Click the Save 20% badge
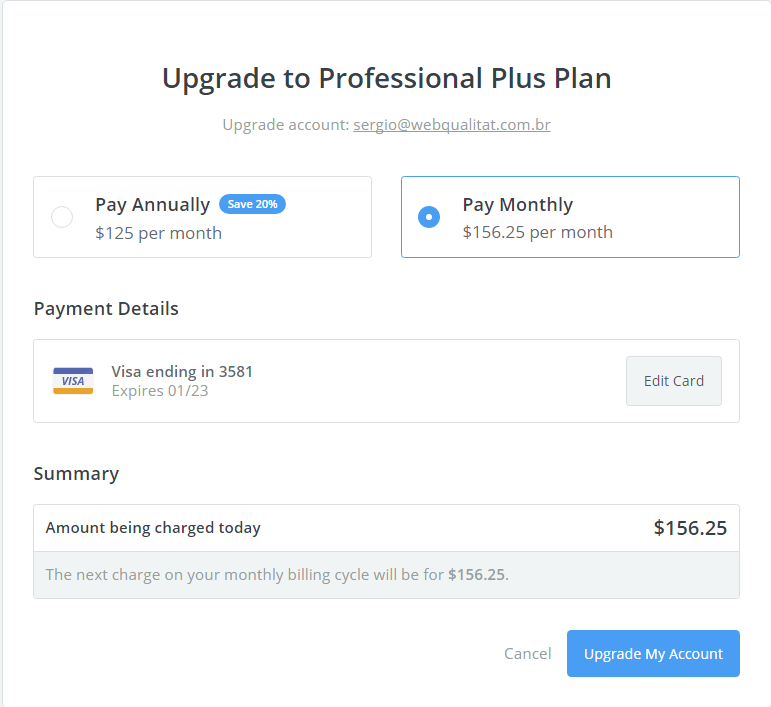 coord(253,204)
